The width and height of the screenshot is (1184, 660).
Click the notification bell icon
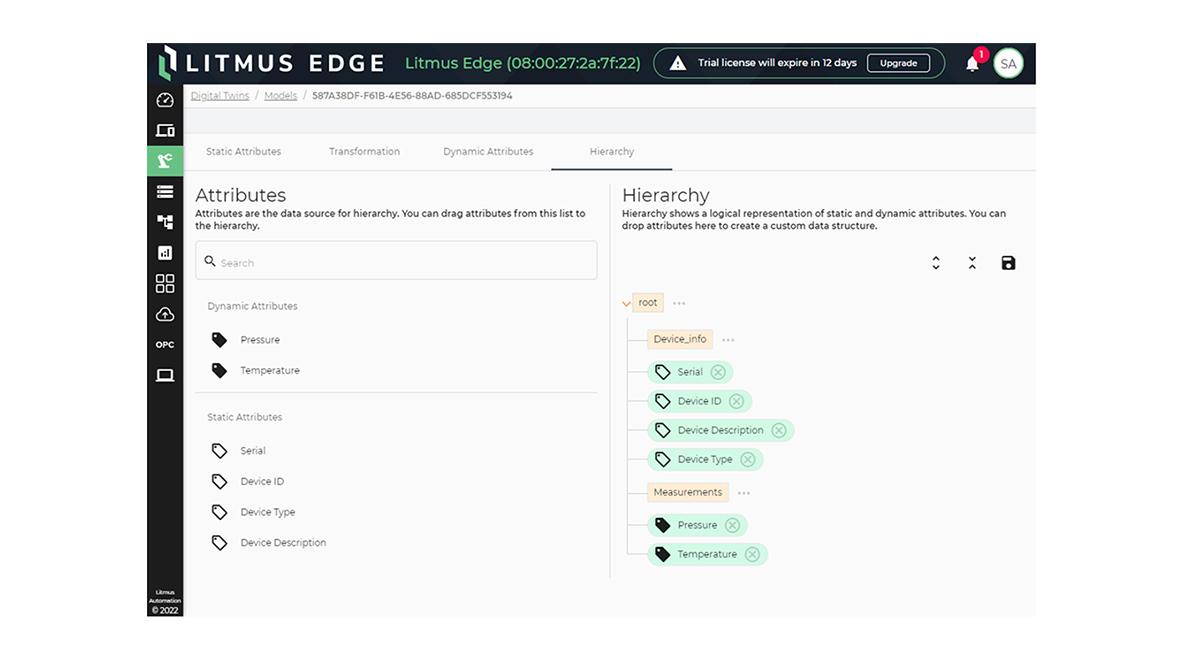972,64
